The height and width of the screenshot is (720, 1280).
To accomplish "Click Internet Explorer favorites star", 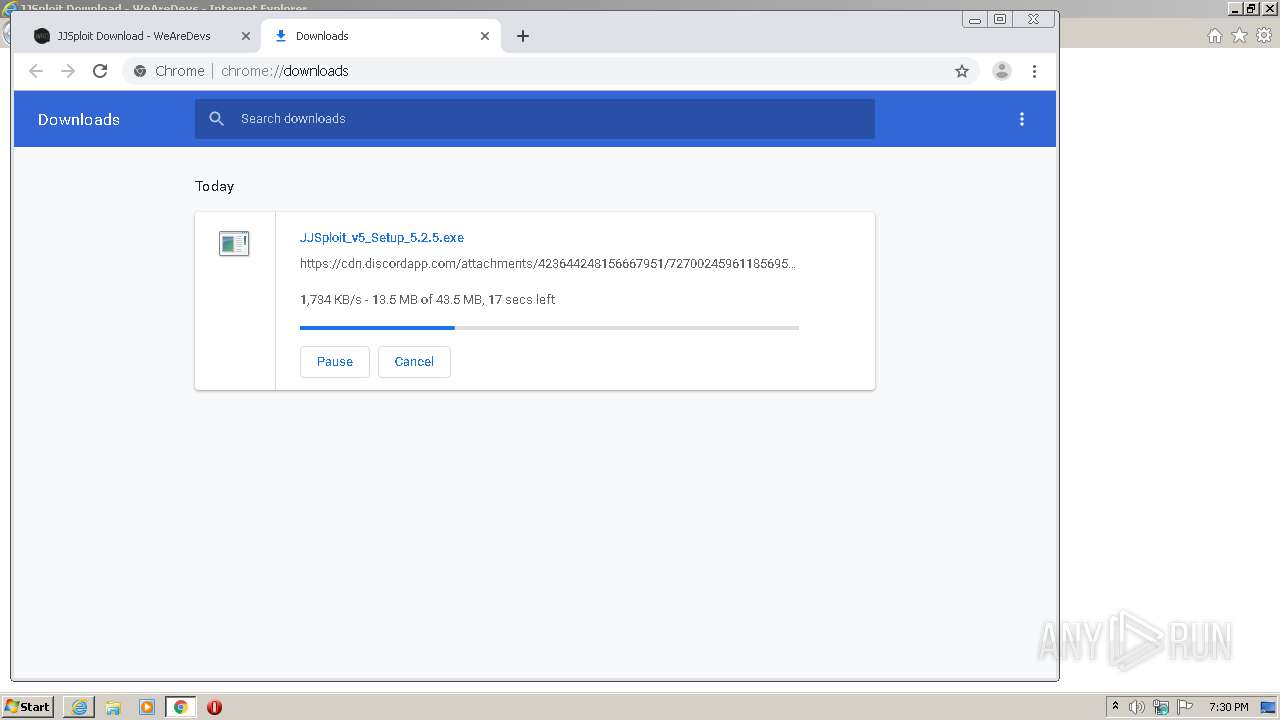I will pyautogui.click(x=1239, y=36).
